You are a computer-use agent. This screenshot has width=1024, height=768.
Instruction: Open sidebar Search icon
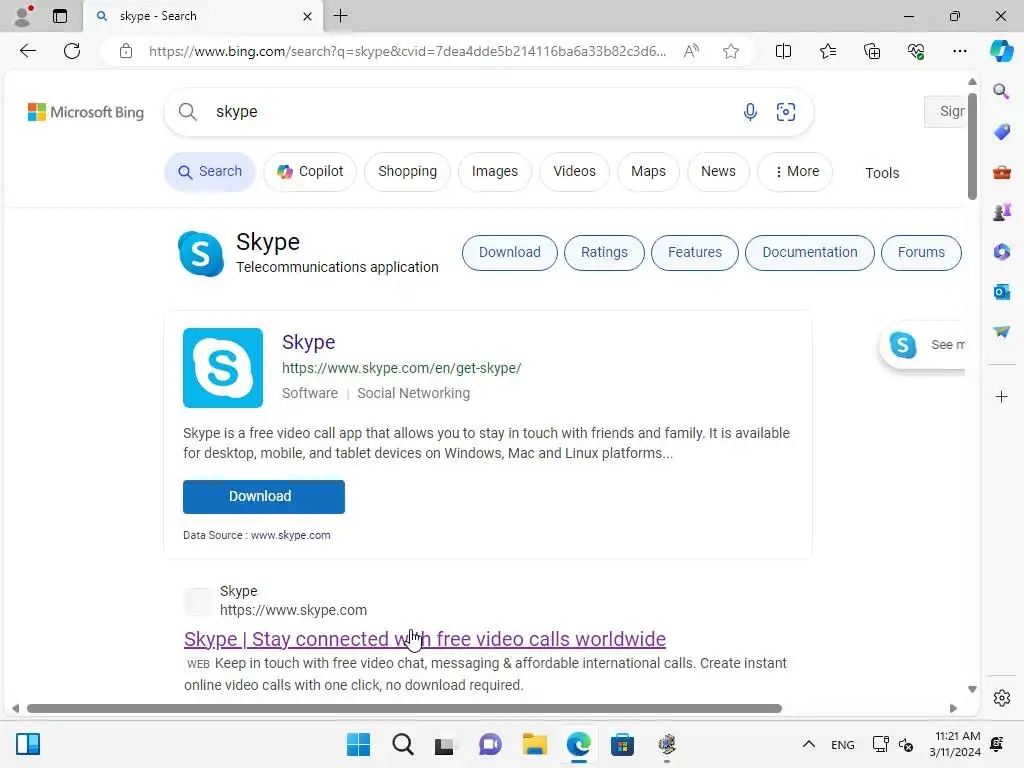pyautogui.click(x=1001, y=91)
